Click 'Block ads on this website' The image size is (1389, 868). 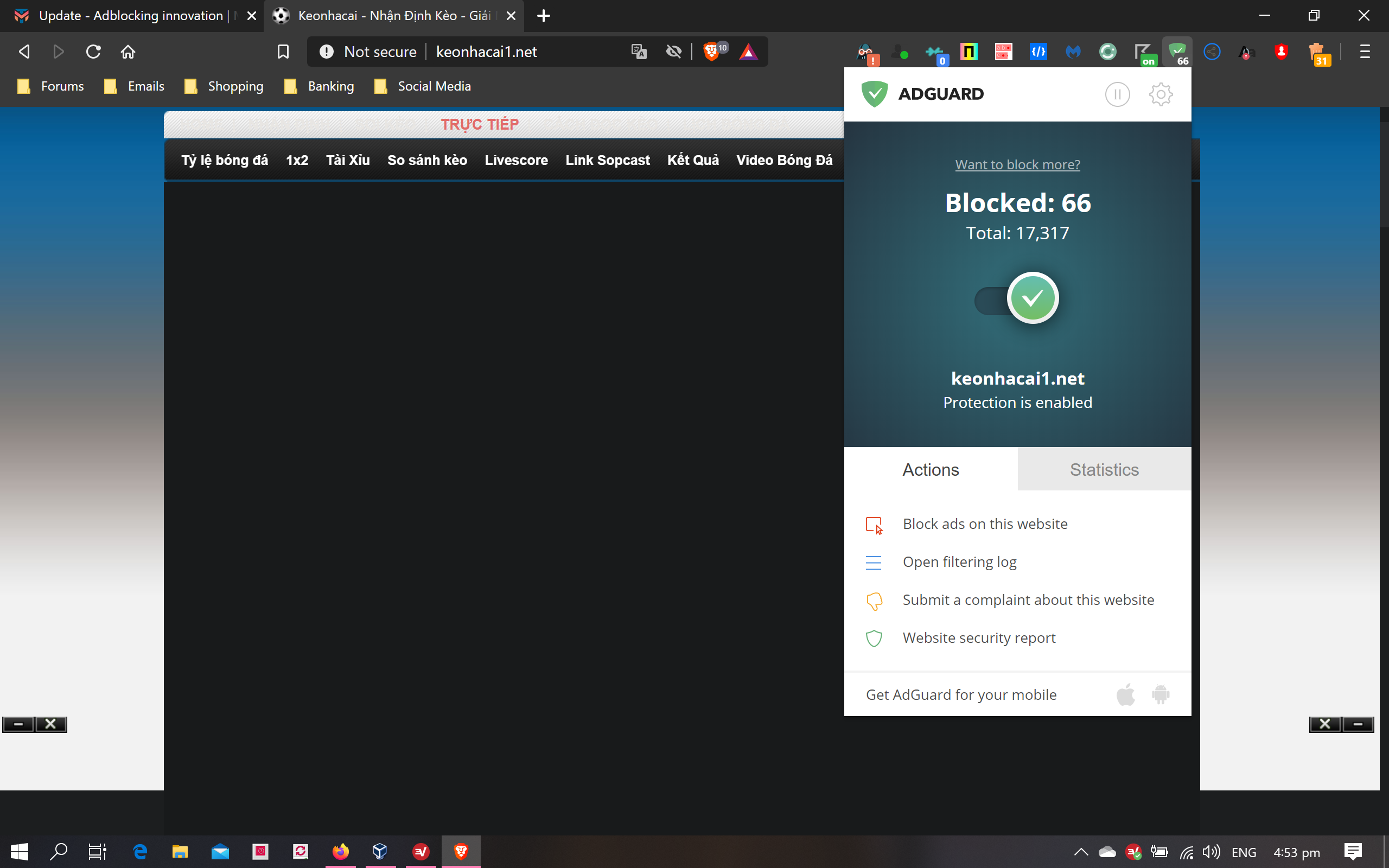pyautogui.click(x=984, y=524)
